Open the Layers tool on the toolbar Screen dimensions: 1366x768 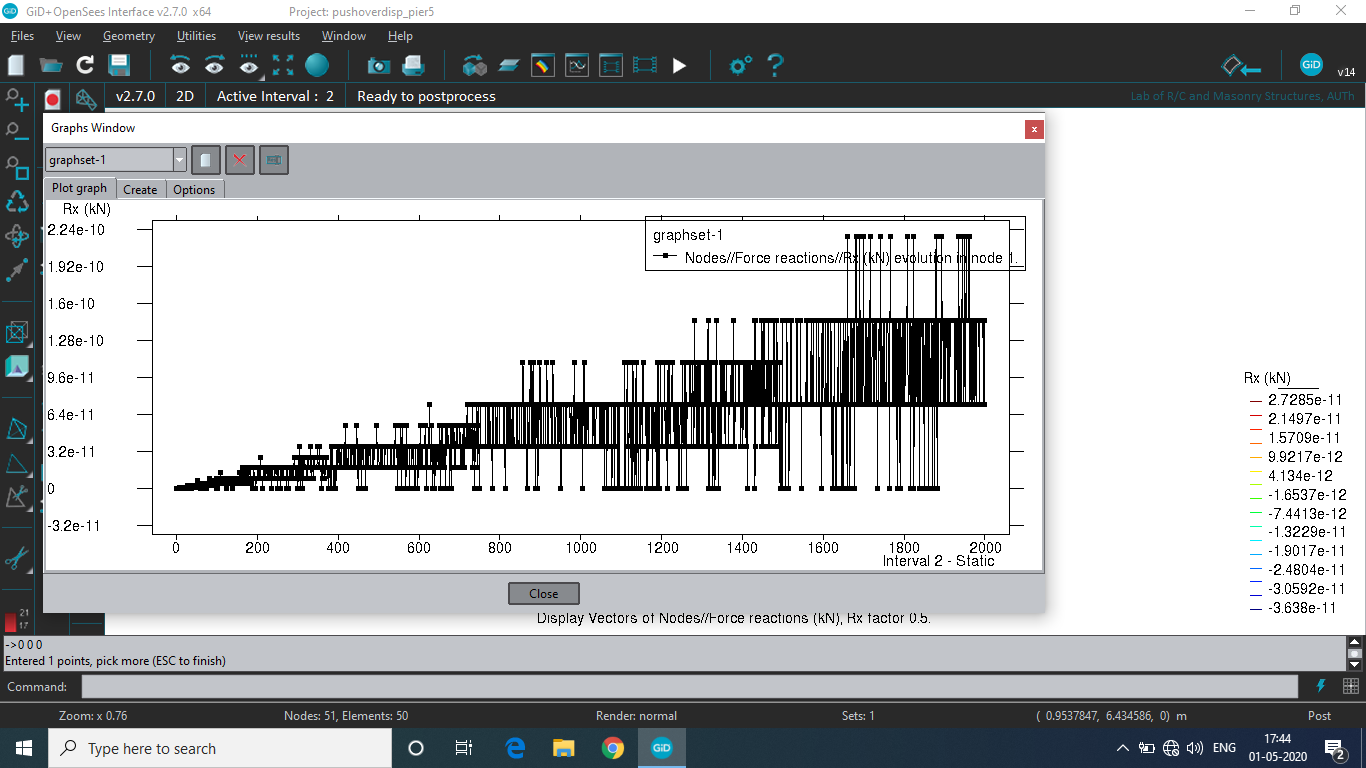pyautogui.click(x=509, y=65)
